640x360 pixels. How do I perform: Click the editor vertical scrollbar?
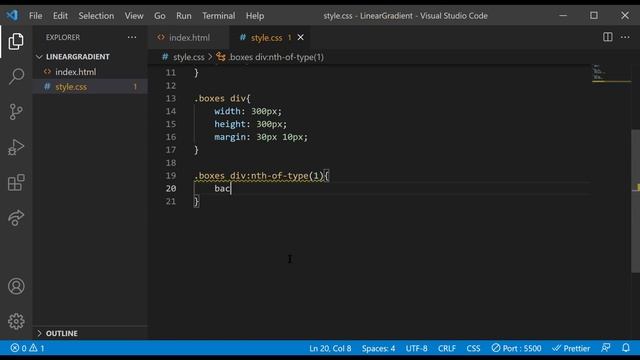636,201
